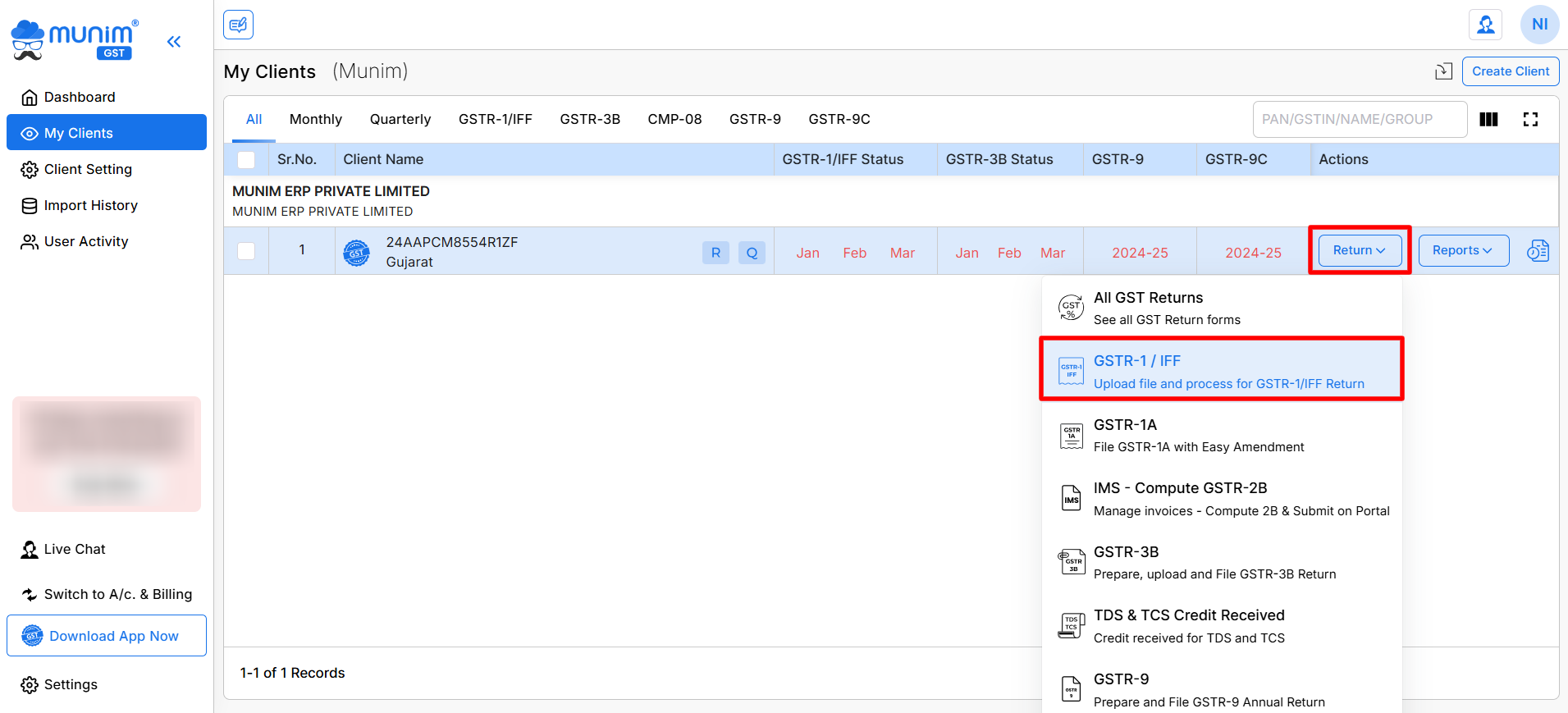Collapse the sidebar with double-chevron icon
This screenshot has width=1568, height=713.
click(x=174, y=42)
